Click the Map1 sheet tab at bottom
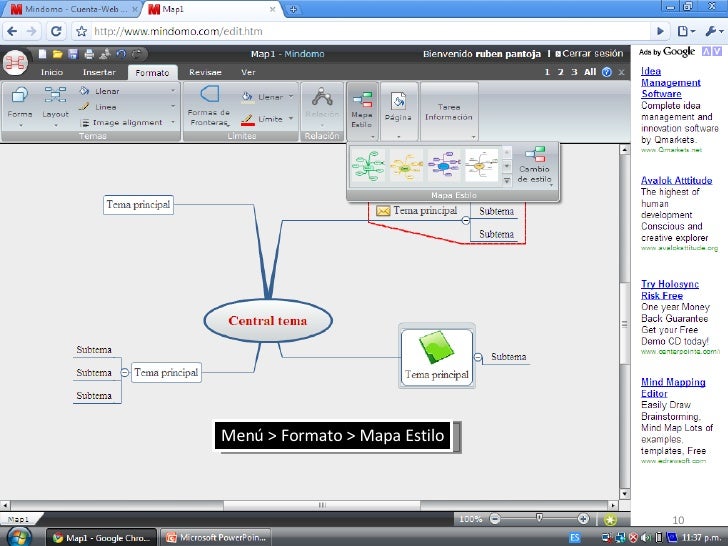Image resolution: width=728 pixels, height=546 pixels. [19, 519]
